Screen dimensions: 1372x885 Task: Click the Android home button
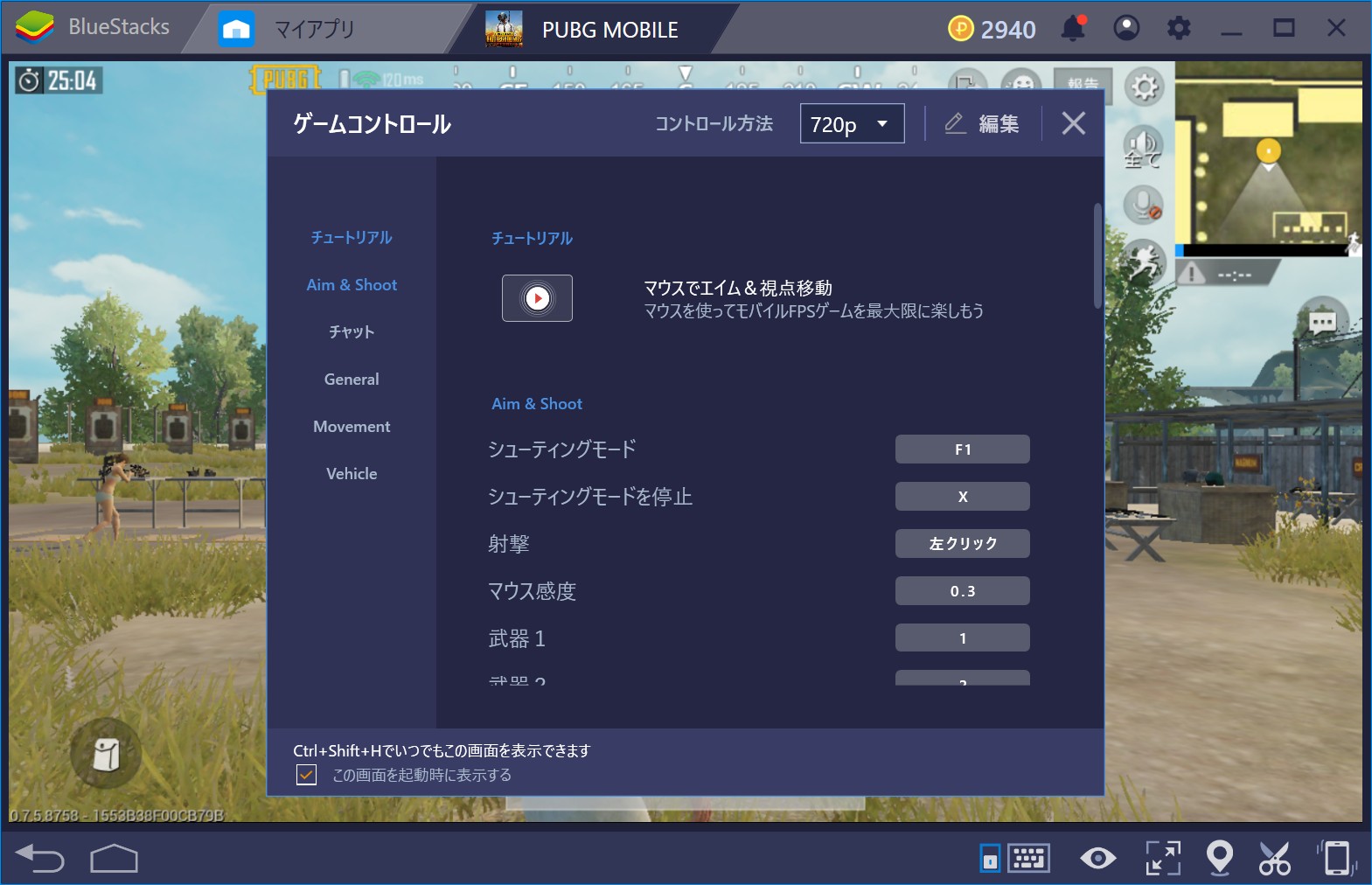pyautogui.click(x=114, y=859)
